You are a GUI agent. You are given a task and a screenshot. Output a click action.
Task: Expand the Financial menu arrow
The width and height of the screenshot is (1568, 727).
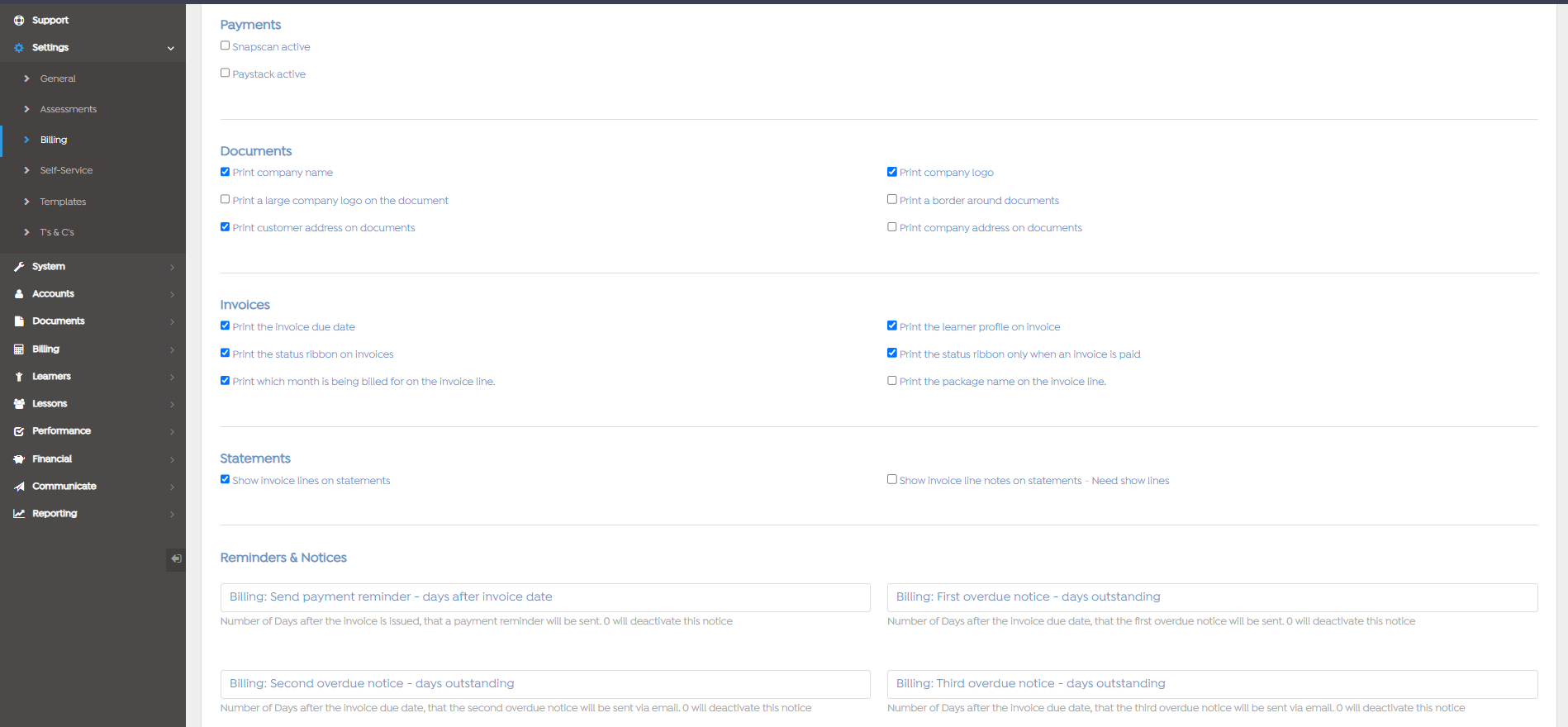coord(172,459)
